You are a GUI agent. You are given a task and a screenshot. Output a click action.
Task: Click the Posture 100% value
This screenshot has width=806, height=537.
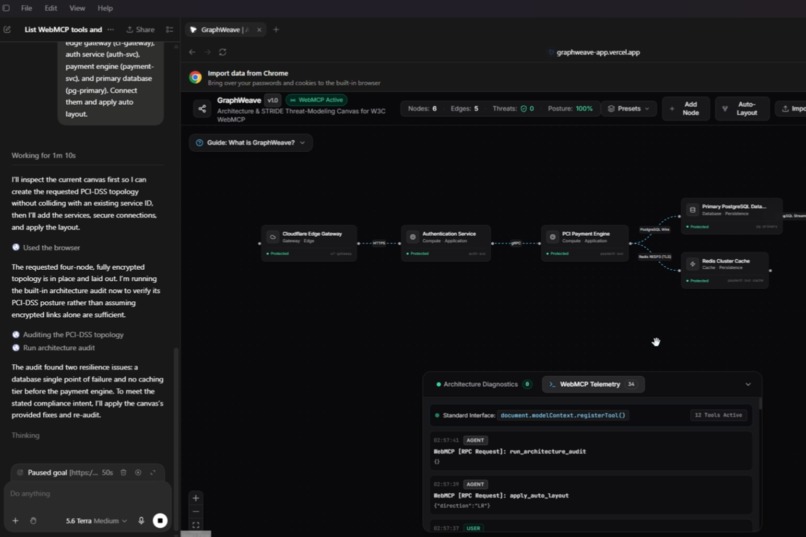click(584, 108)
